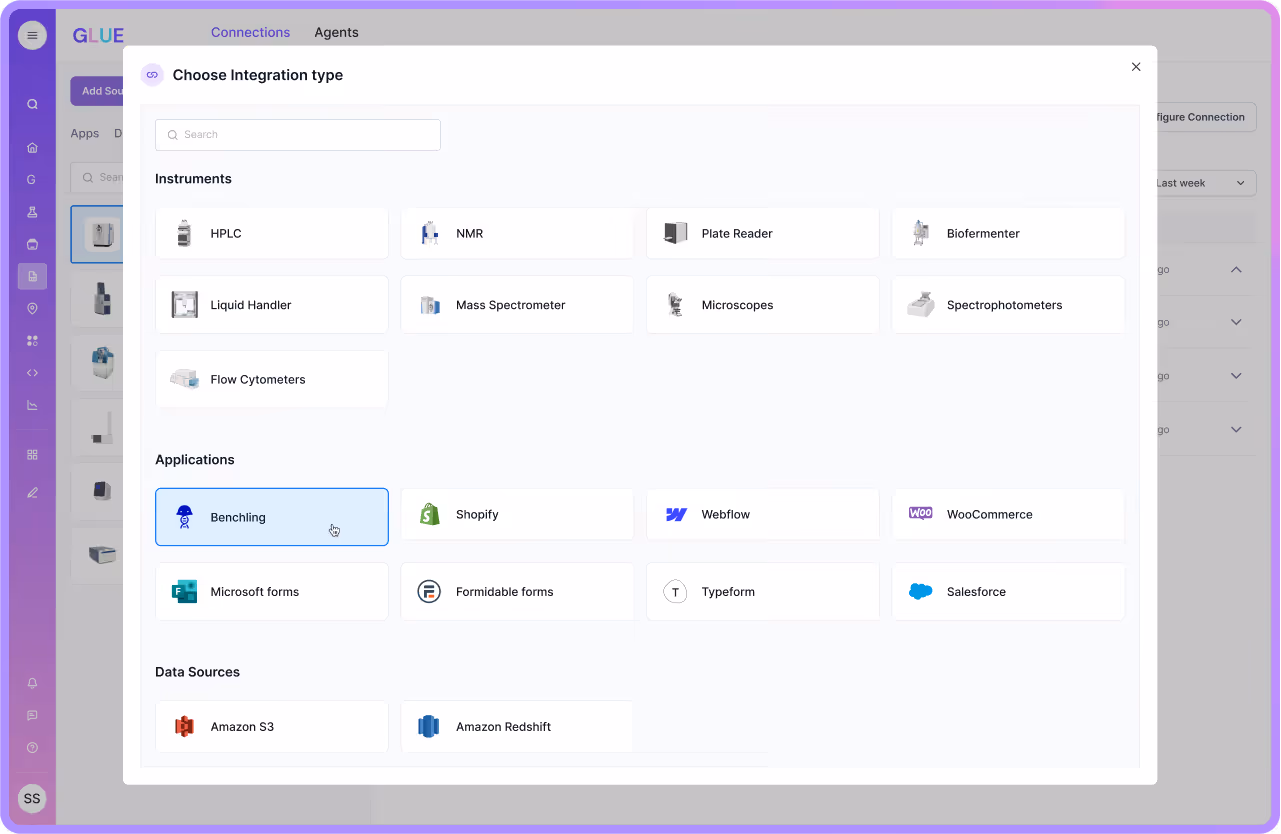Click the GLUE logo

click(x=98, y=35)
